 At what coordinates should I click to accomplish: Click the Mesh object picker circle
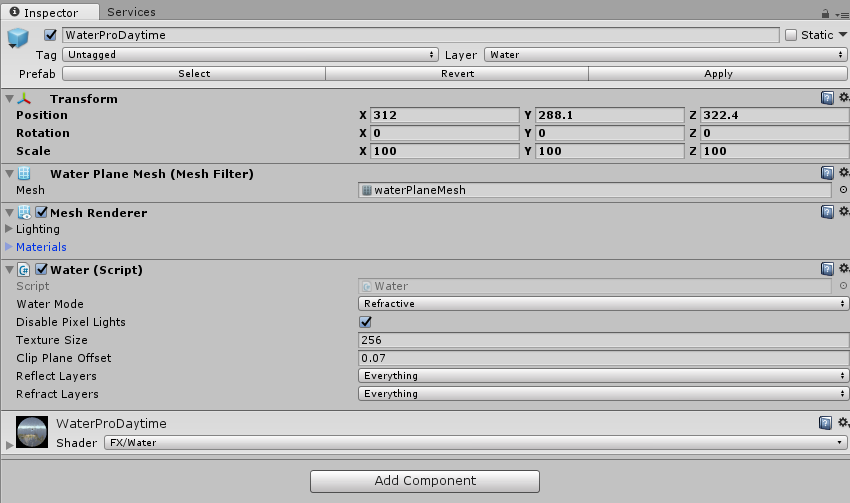(x=843, y=190)
